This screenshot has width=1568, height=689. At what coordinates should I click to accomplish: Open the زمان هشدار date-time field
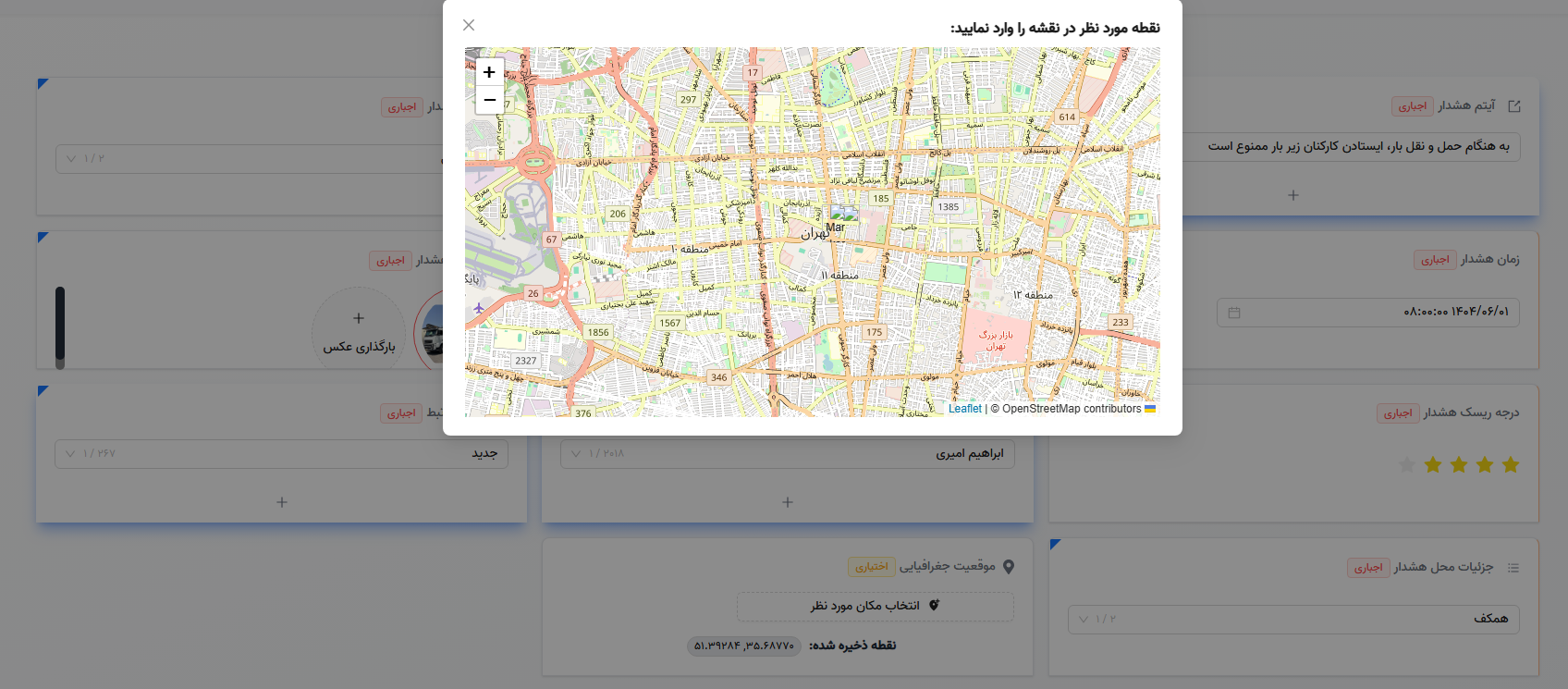1367,313
